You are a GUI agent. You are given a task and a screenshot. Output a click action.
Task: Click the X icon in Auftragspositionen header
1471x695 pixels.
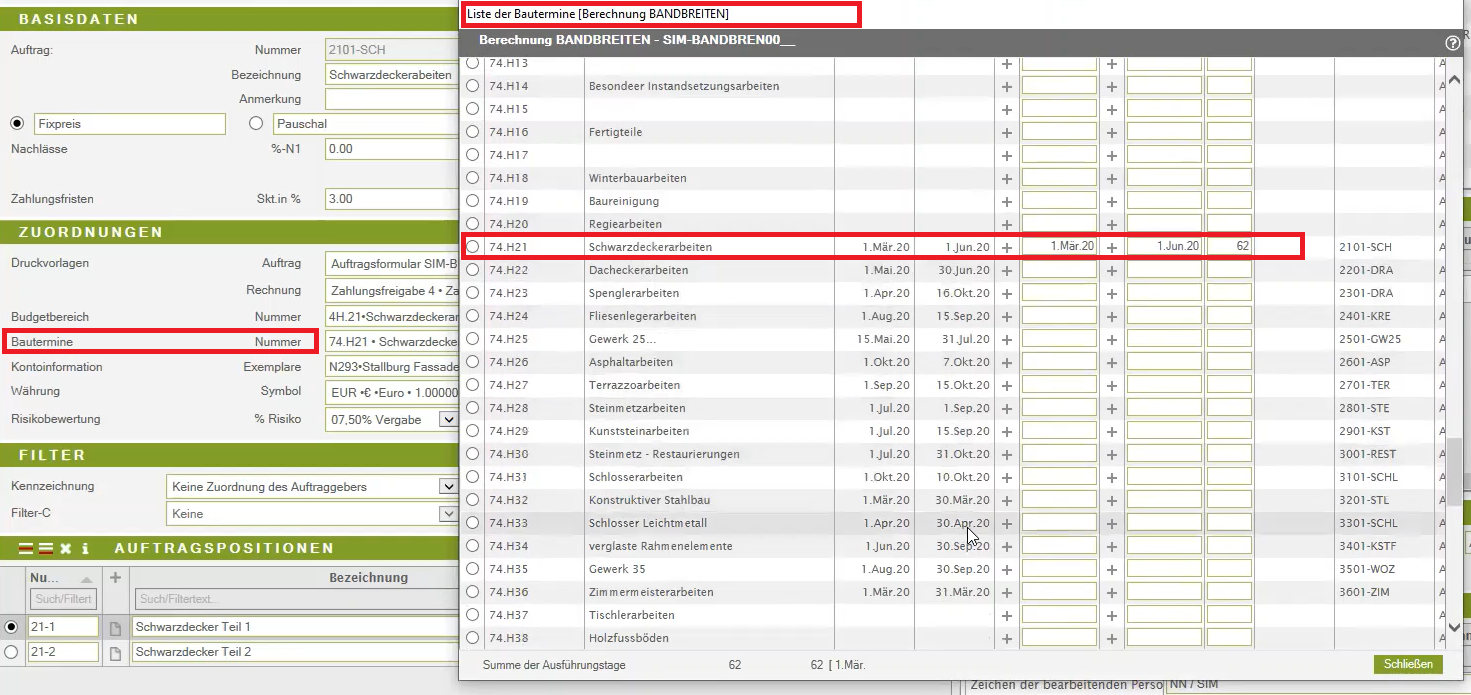click(x=65, y=548)
